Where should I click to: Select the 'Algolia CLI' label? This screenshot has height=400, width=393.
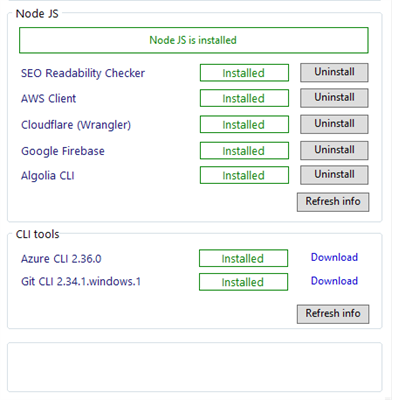(48, 176)
